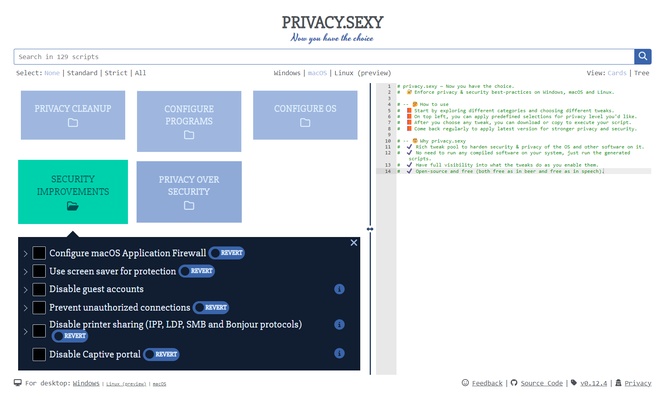Download desktop version for Windows
Image resolution: width=665 pixels, height=400 pixels.
coord(86,383)
